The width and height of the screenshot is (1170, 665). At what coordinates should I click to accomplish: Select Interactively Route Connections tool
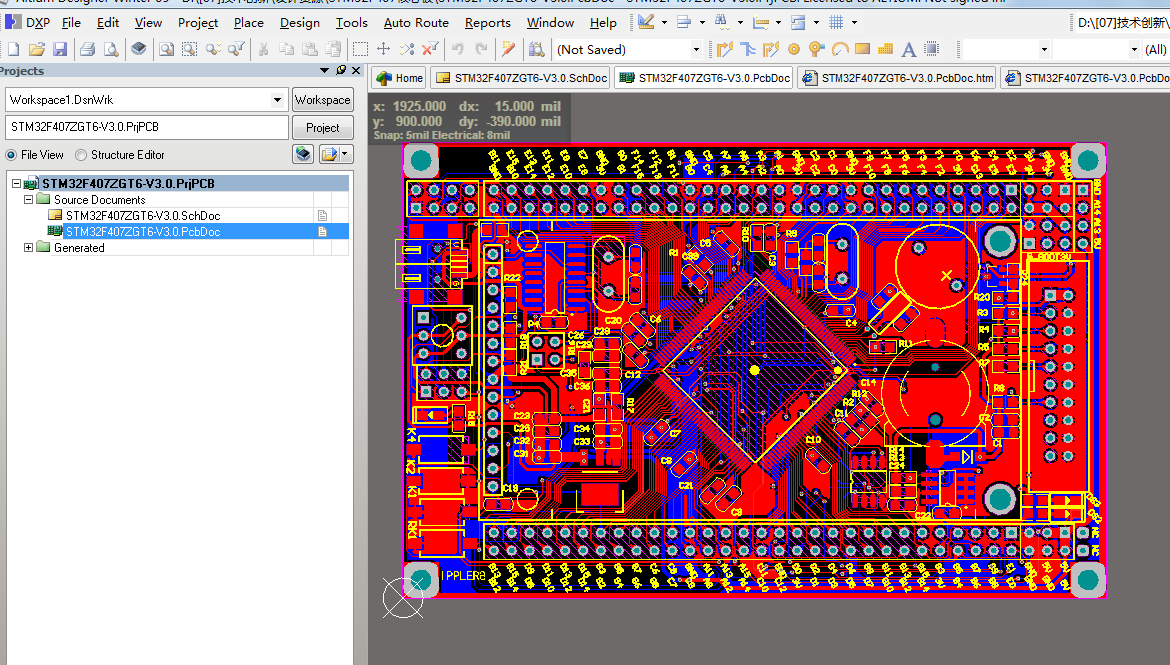tap(725, 49)
